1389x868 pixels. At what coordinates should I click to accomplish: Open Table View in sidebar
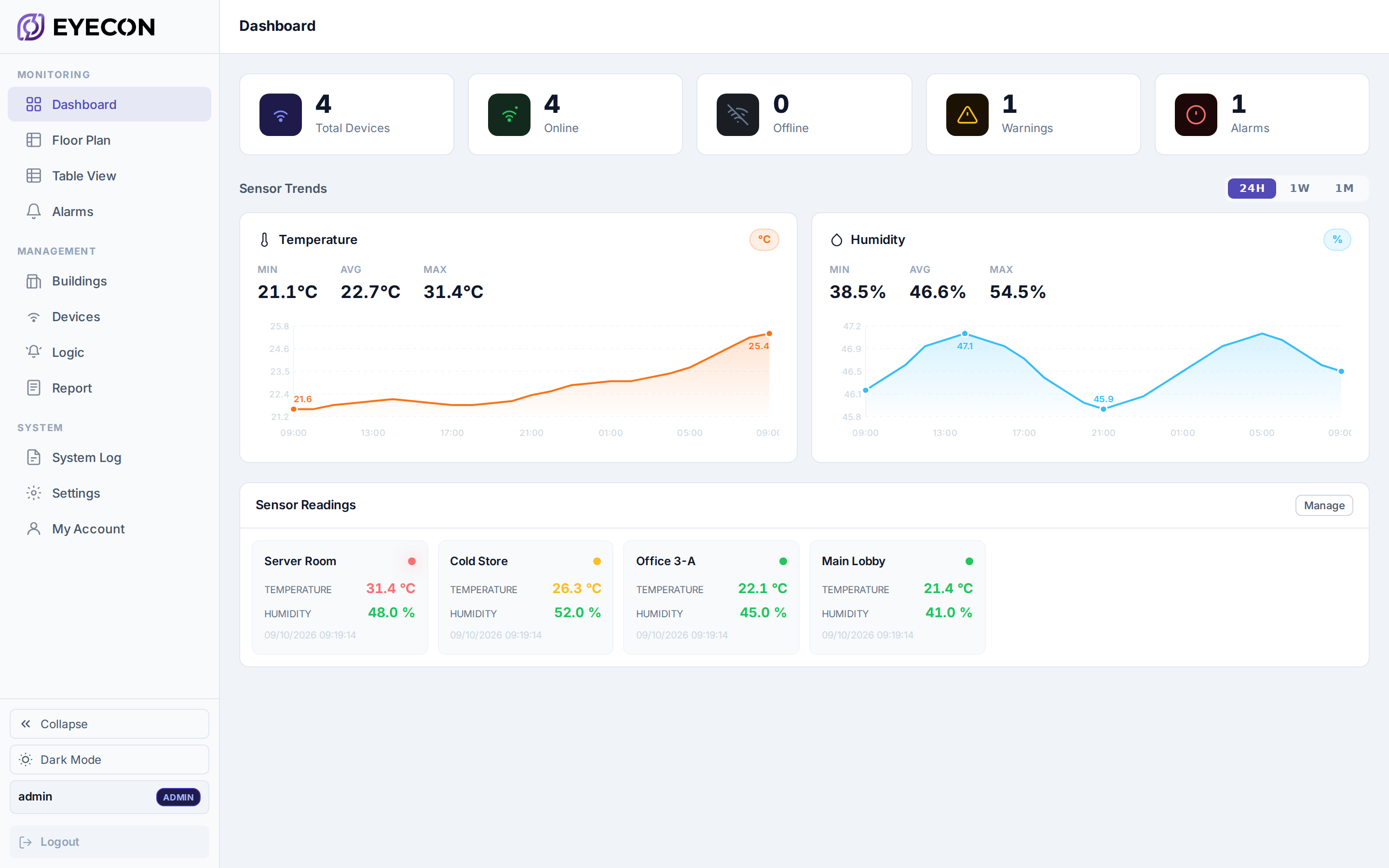pos(109,176)
